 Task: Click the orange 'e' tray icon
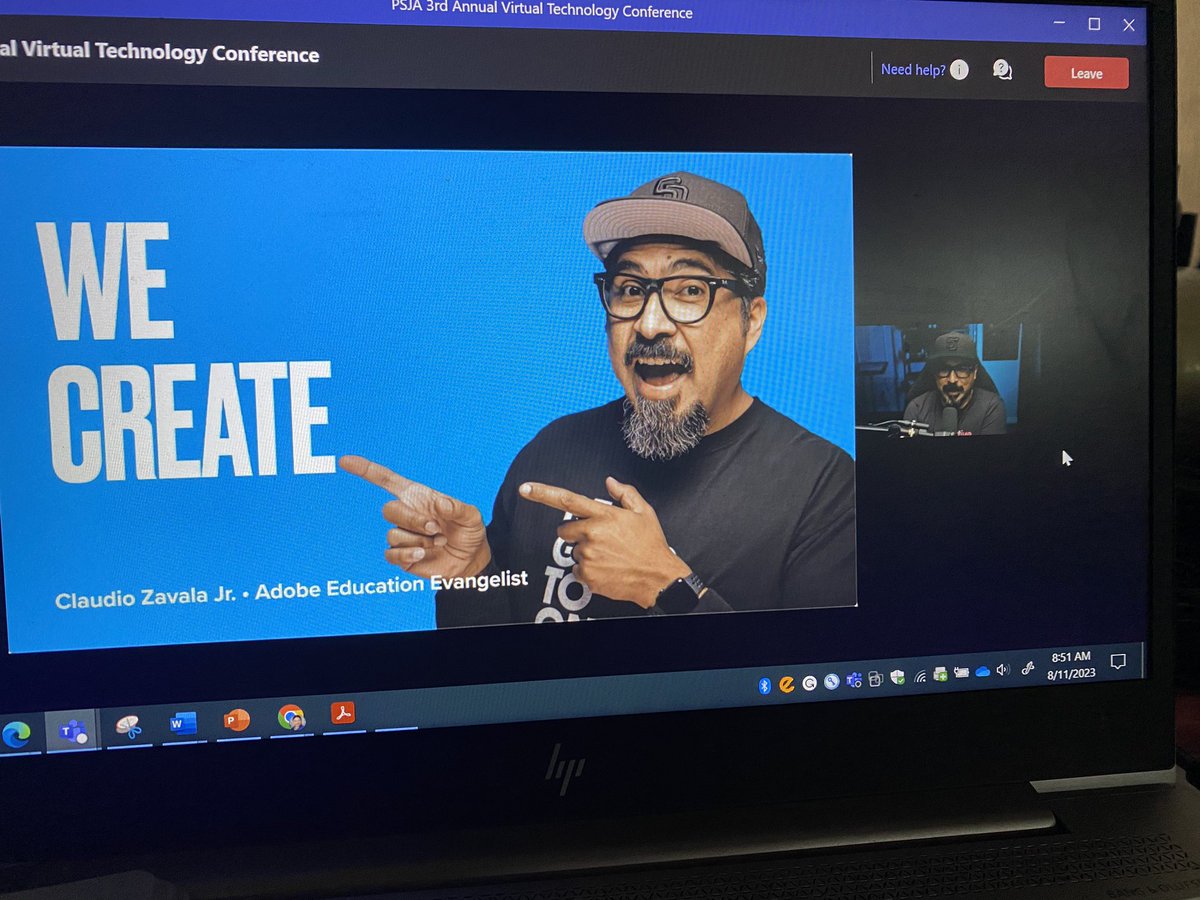point(786,684)
